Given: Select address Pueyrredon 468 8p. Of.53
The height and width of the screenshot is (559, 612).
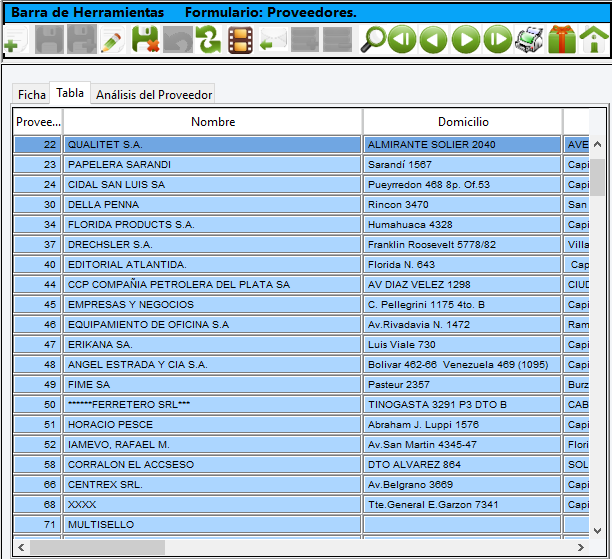Looking at the screenshot, I should point(462,184).
